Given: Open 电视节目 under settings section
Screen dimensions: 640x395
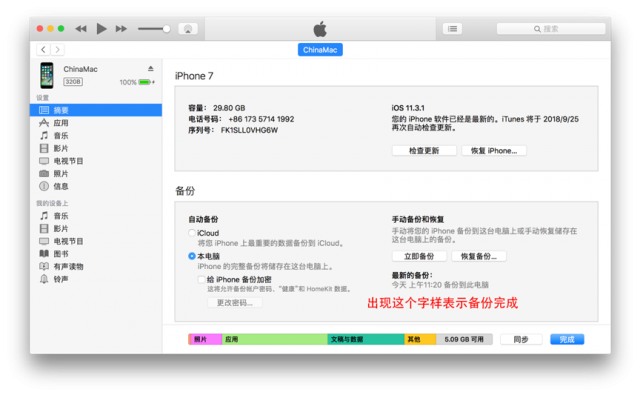Looking at the screenshot, I should (x=96, y=161).
